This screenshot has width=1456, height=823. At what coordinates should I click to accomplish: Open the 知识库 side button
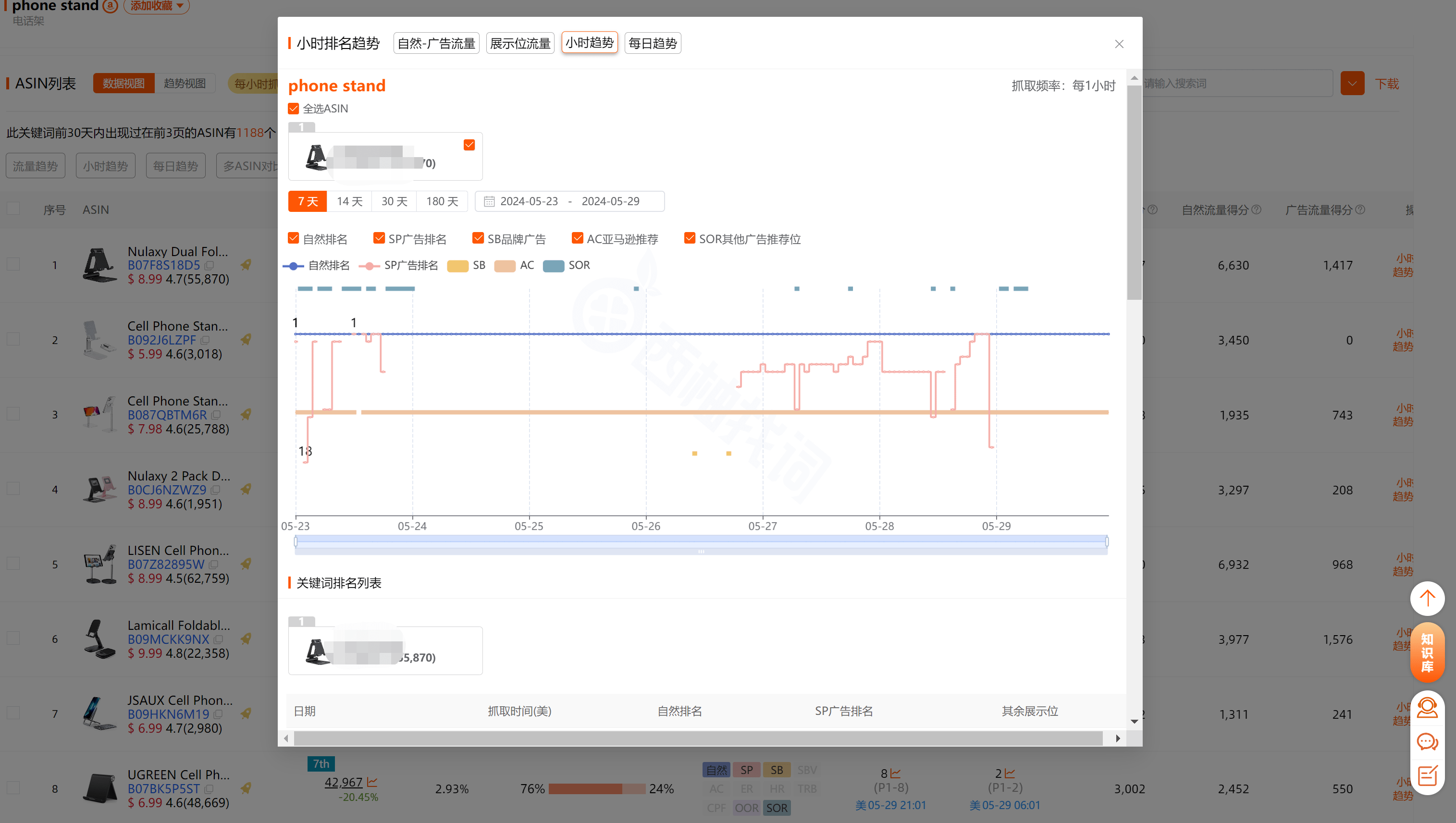click(1427, 653)
